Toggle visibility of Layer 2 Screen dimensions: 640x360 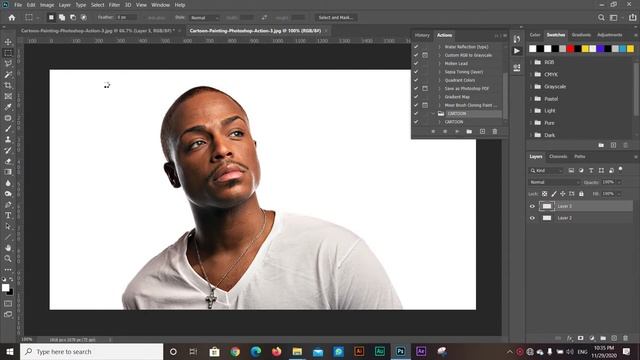(532, 218)
